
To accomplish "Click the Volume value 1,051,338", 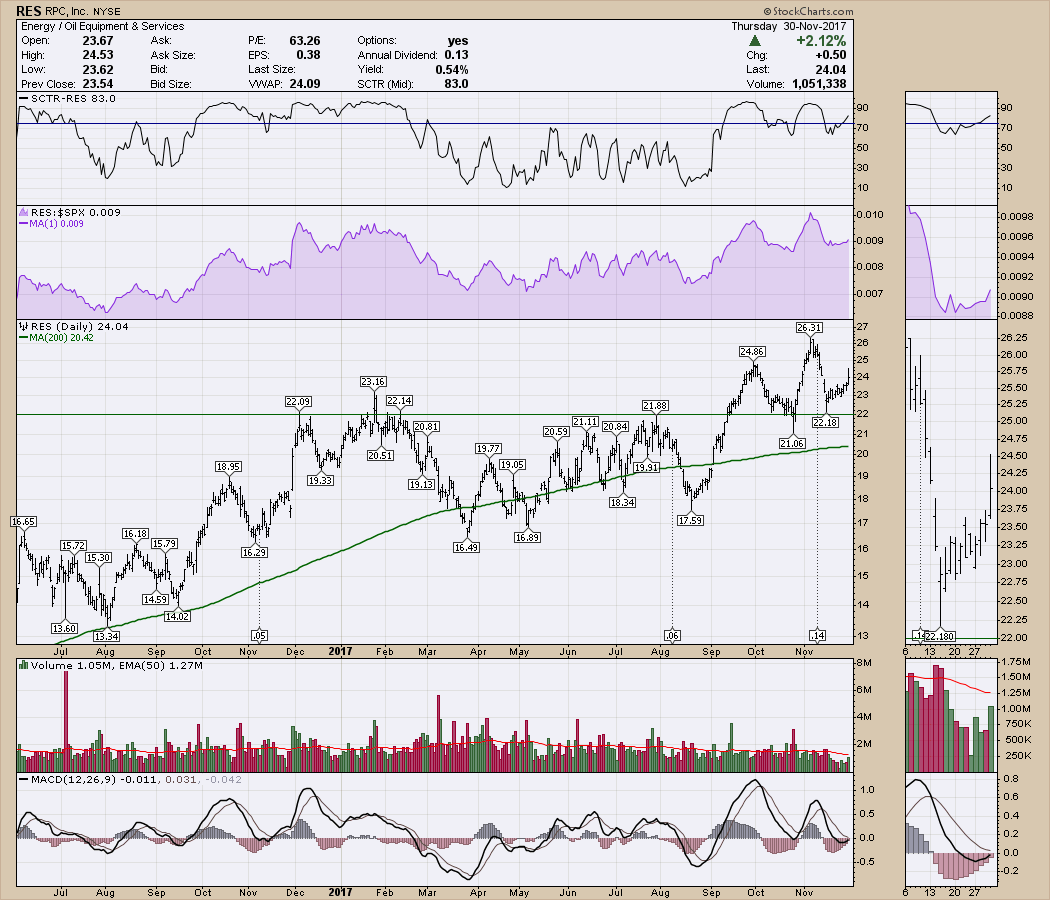I will tap(819, 84).
